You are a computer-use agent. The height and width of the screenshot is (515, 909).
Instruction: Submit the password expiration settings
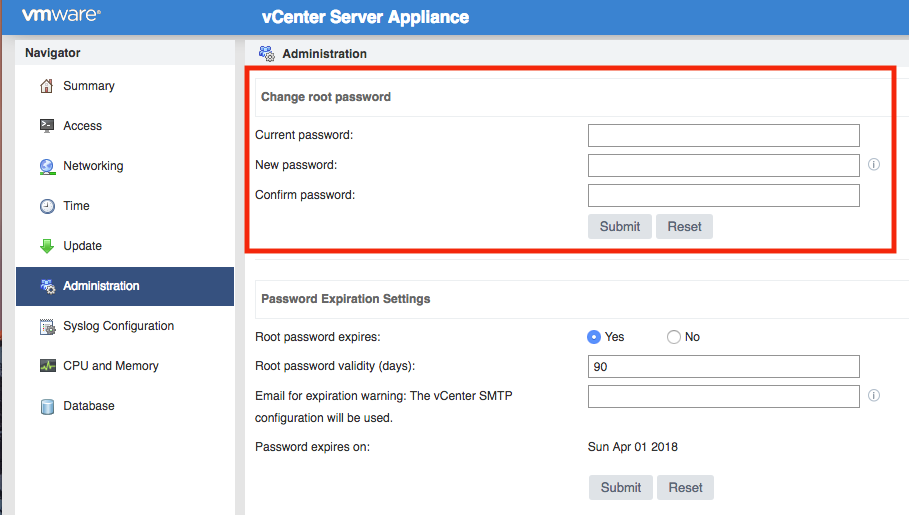pyautogui.click(x=620, y=488)
